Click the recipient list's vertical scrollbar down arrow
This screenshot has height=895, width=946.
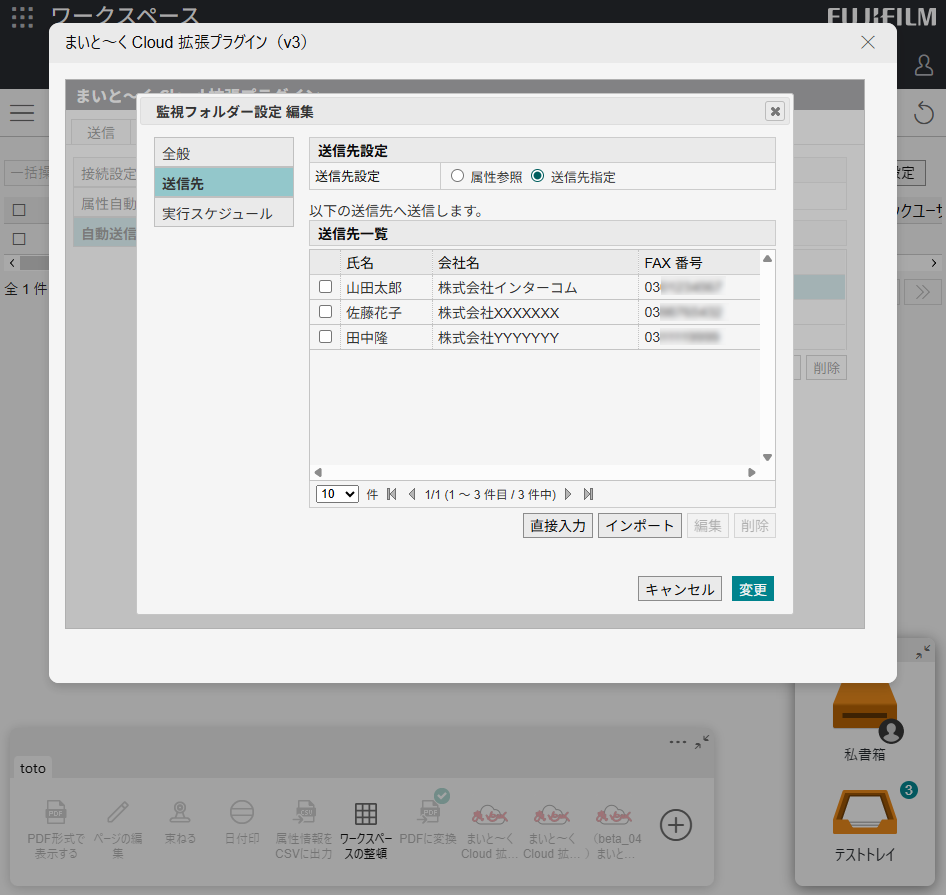(x=767, y=458)
